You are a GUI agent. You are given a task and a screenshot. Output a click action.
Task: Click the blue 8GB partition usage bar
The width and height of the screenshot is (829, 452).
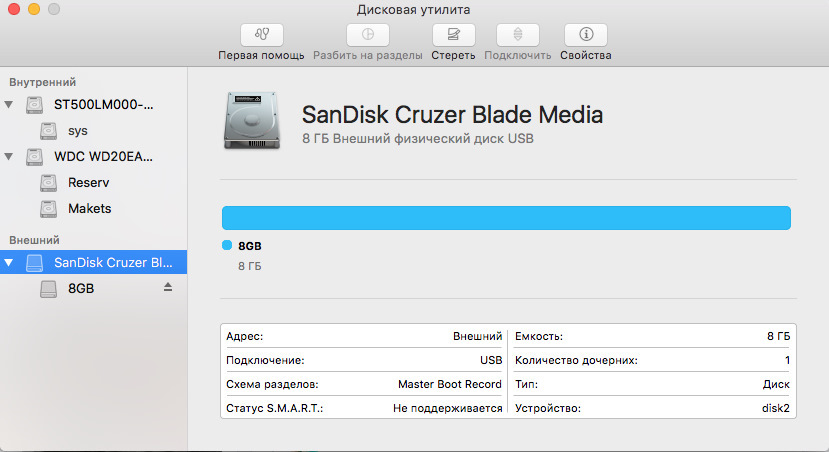point(505,218)
